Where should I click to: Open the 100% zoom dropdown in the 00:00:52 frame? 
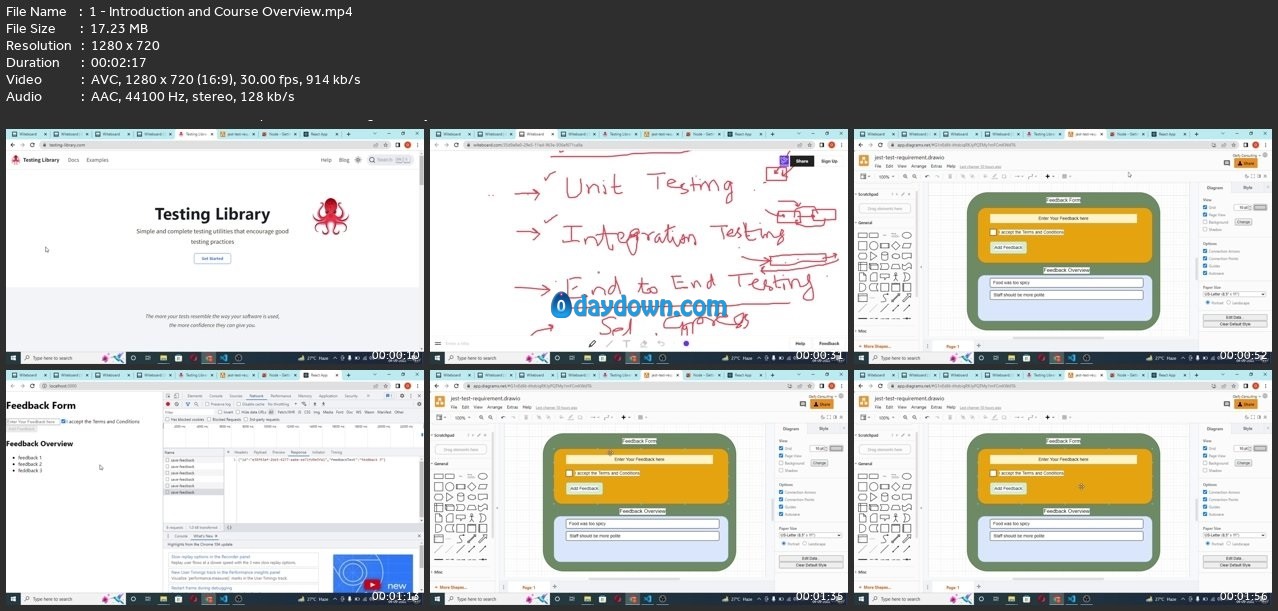[886, 176]
